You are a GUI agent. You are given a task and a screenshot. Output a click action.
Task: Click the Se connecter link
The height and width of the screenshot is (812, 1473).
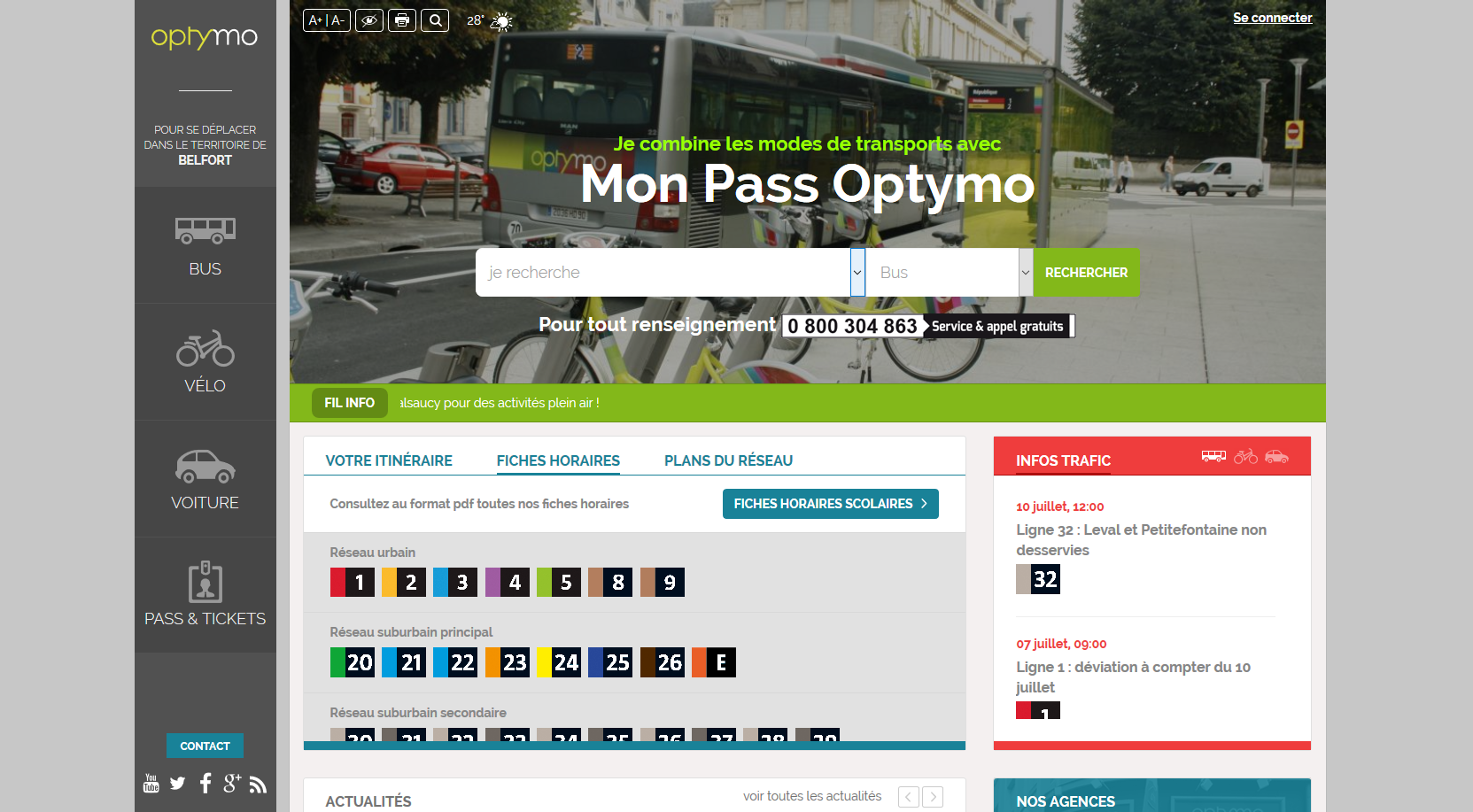click(x=1272, y=18)
